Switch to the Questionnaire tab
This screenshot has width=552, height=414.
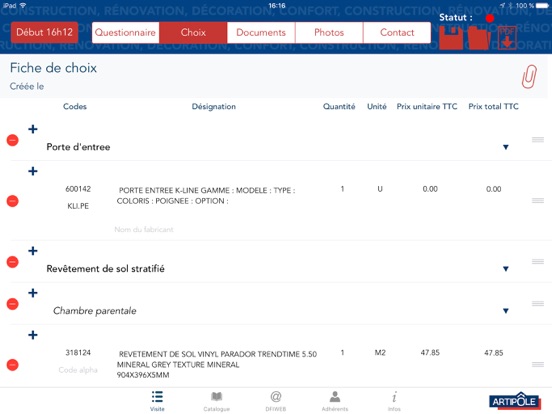pos(125,33)
